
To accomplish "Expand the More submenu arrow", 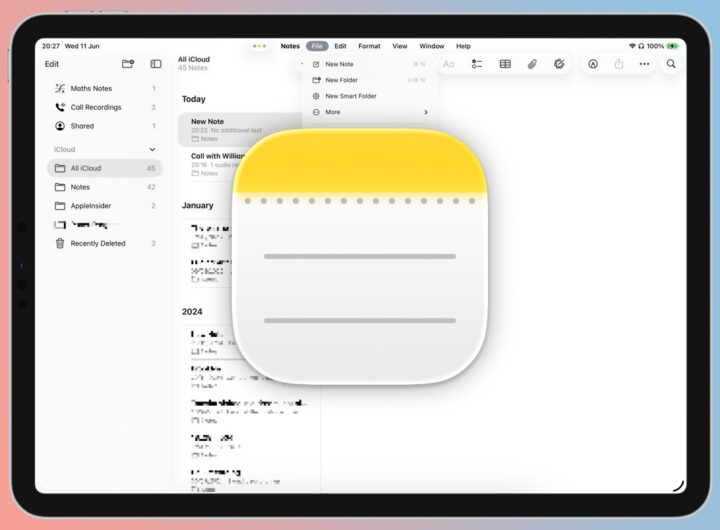I will click(426, 112).
